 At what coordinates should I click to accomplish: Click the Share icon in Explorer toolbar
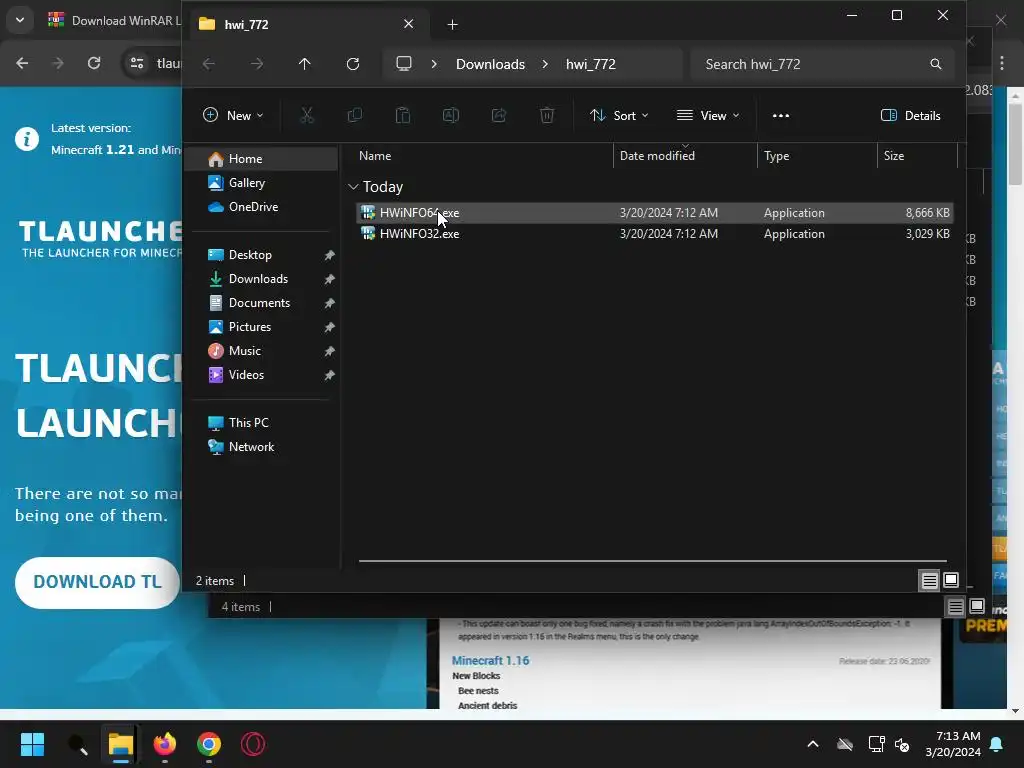[499, 116]
